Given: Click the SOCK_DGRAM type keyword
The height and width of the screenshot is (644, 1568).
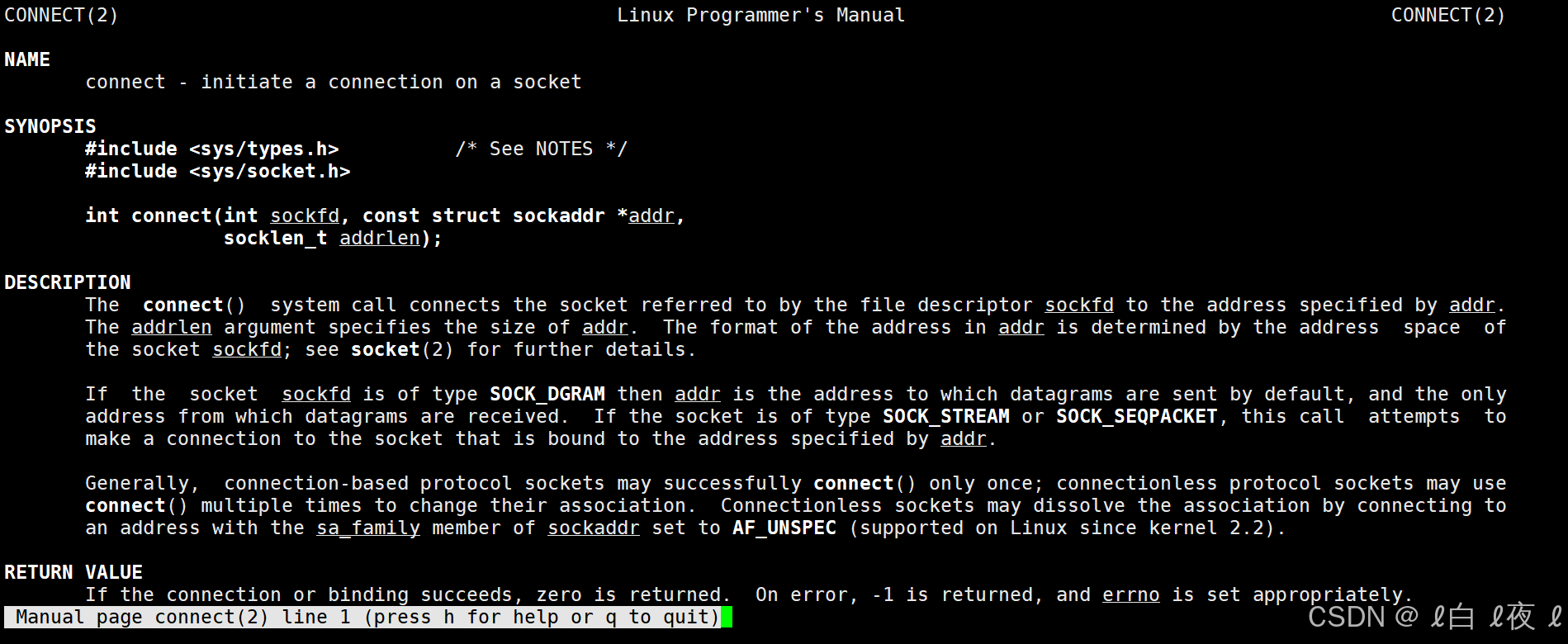Looking at the screenshot, I should 547,394.
